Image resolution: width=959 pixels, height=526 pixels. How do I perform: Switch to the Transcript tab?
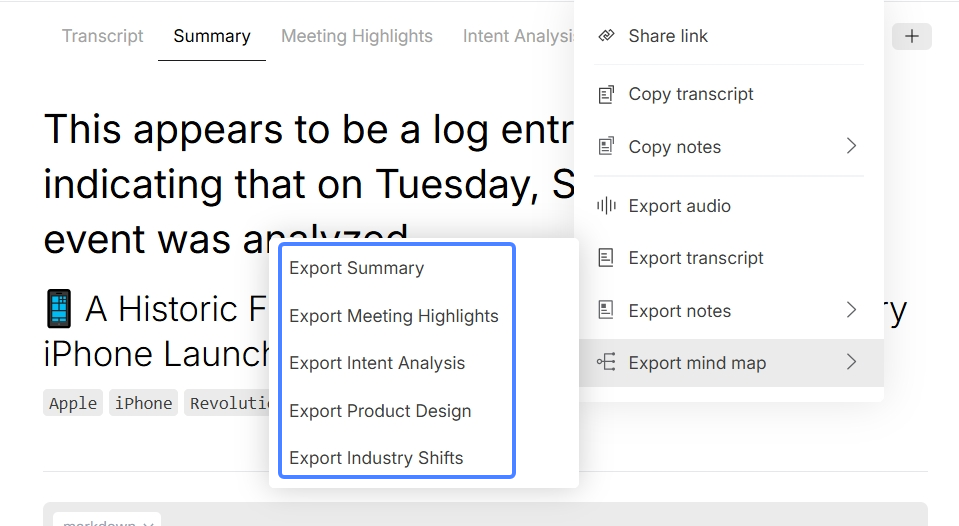pyautogui.click(x=103, y=36)
